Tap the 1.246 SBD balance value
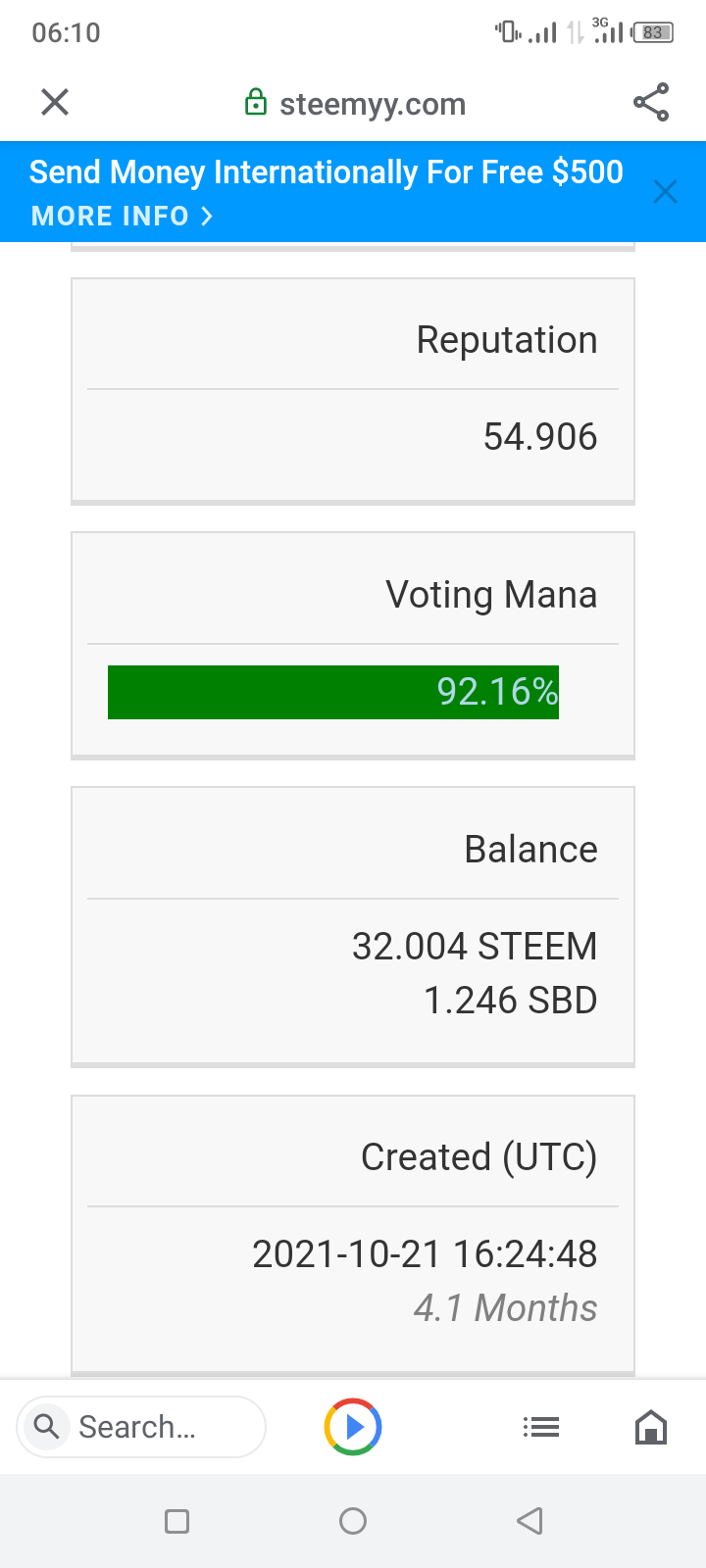The height and width of the screenshot is (1568, 706). click(x=510, y=1001)
